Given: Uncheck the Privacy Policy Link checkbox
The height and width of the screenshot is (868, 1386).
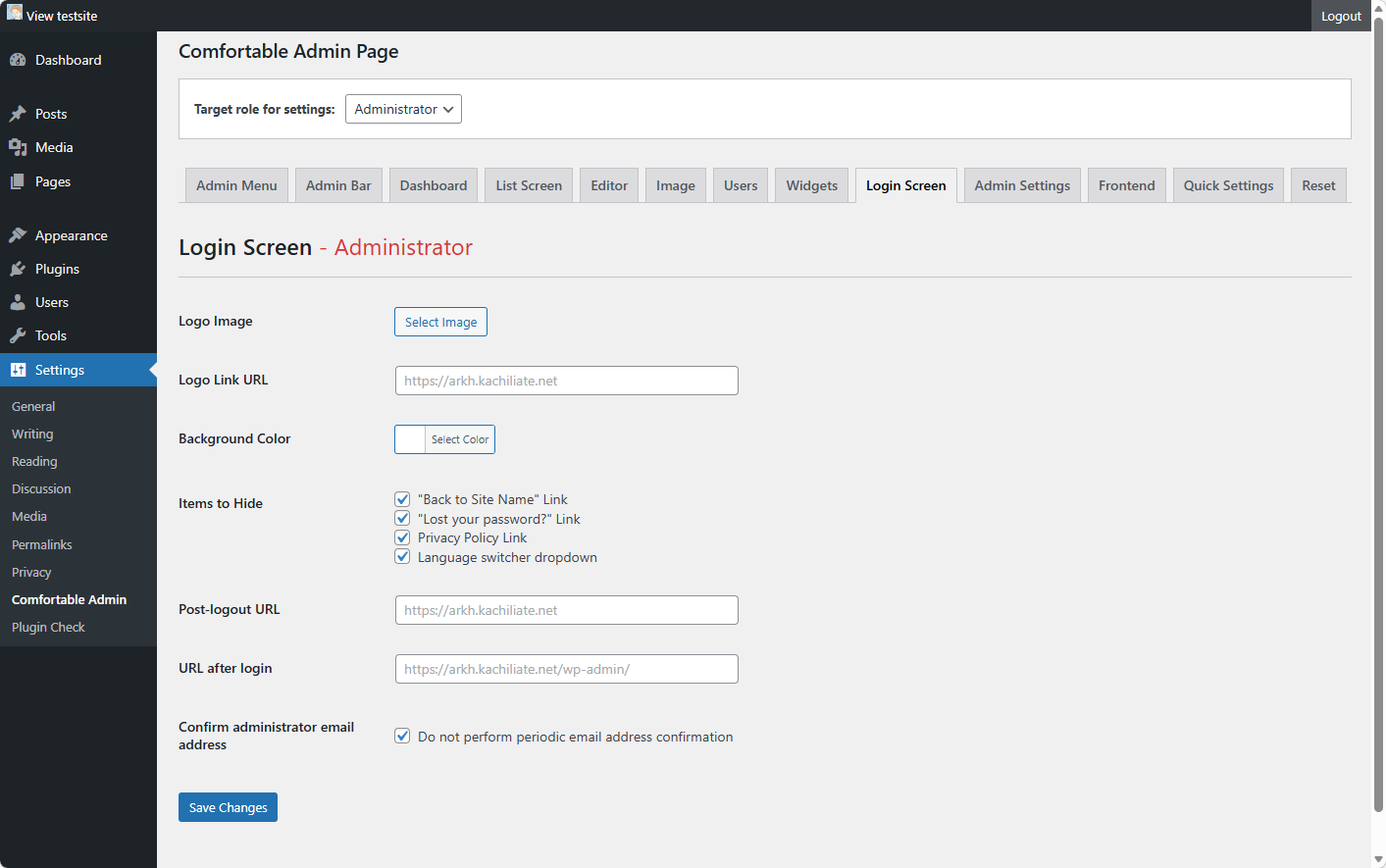Looking at the screenshot, I should (402, 537).
